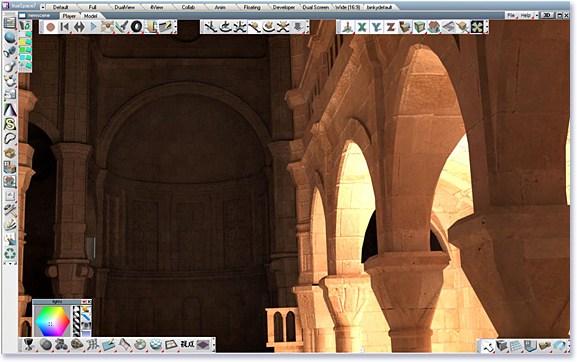Pick a color in the hexagon color picker
The width and height of the screenshot is (577, 362).
(x=52, y=321)
